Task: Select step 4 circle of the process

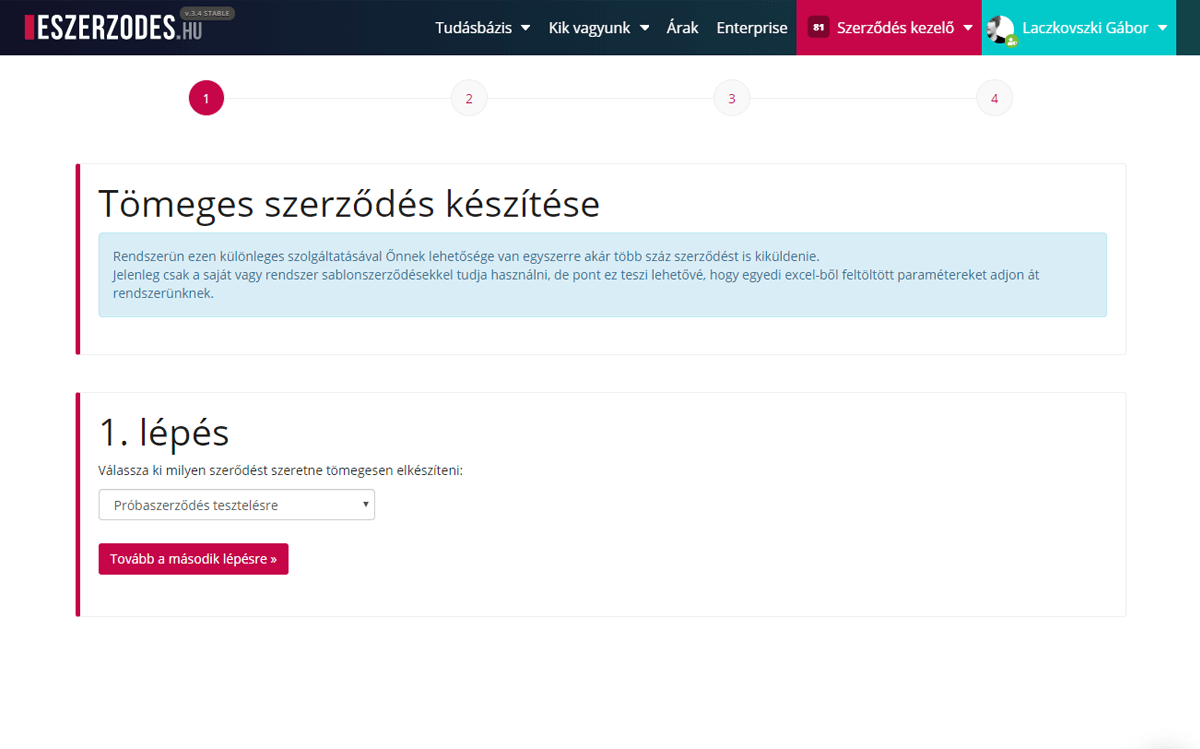Action: 994,98
